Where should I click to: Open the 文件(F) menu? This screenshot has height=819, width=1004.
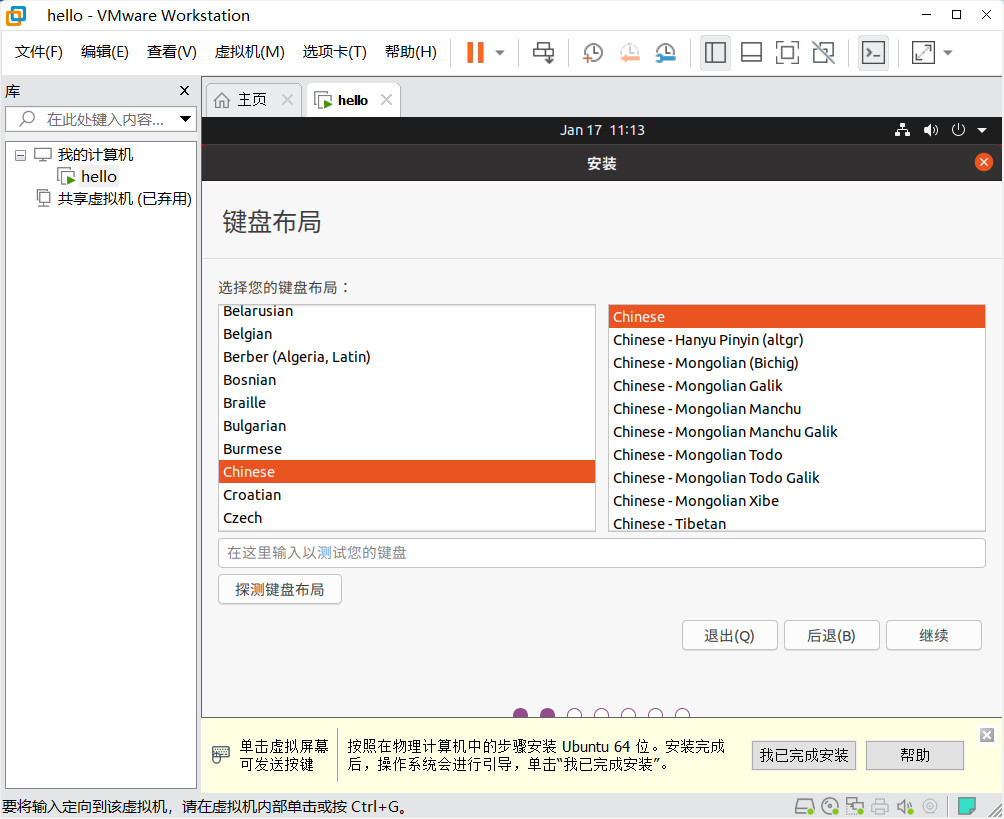pos(38,52)
